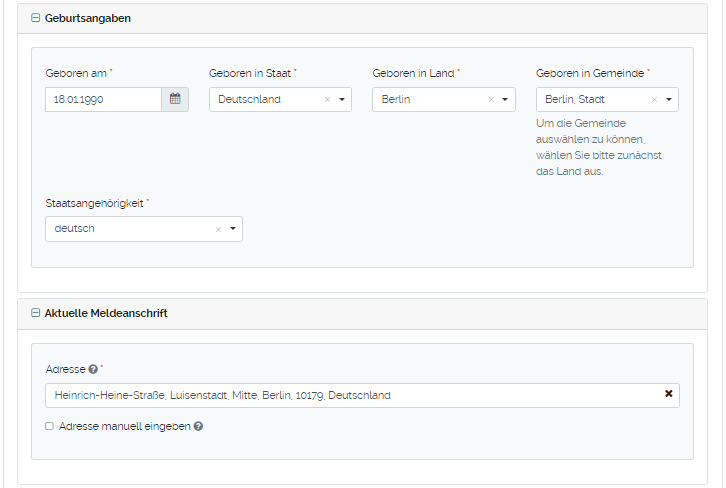The width and height of the screenshot is (726, 488).
Task: Clear the address field with X icon
Action: (669, 394)
